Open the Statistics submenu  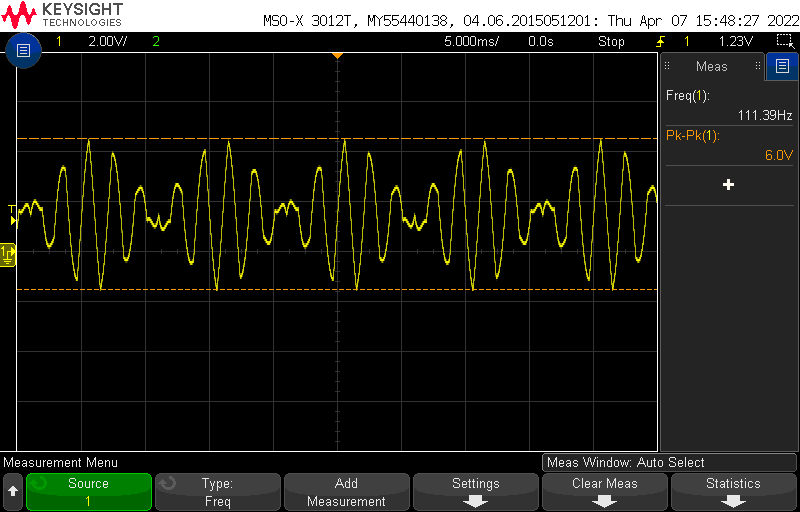[x=733, y=492]
